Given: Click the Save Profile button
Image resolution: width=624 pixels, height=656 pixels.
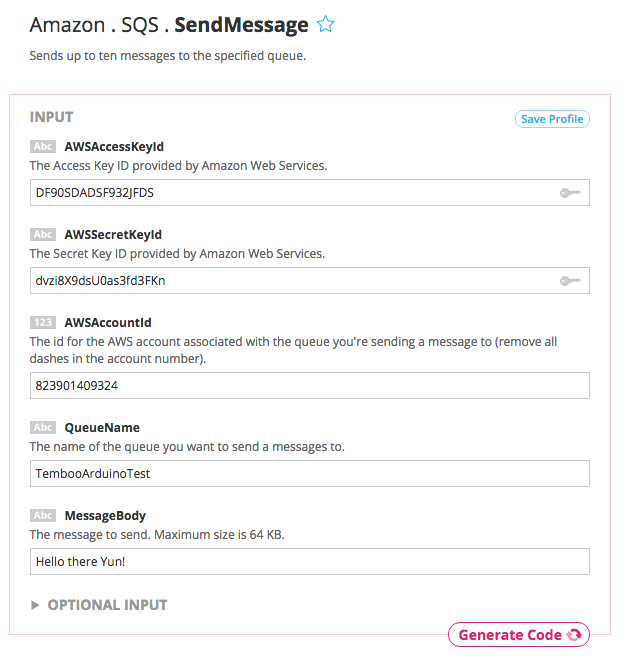Looking at the screenshot, I should pyautogui.click(x=552, y=119).
